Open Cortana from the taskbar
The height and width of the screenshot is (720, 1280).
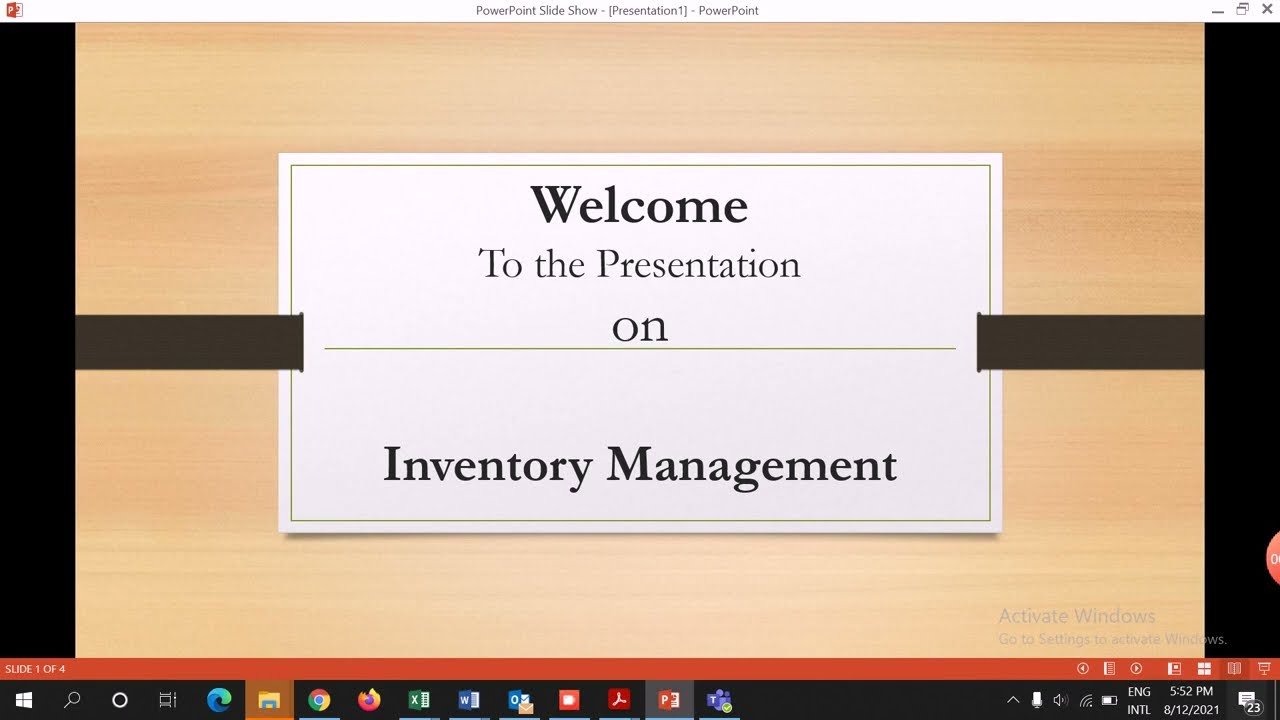click(120, 700)
